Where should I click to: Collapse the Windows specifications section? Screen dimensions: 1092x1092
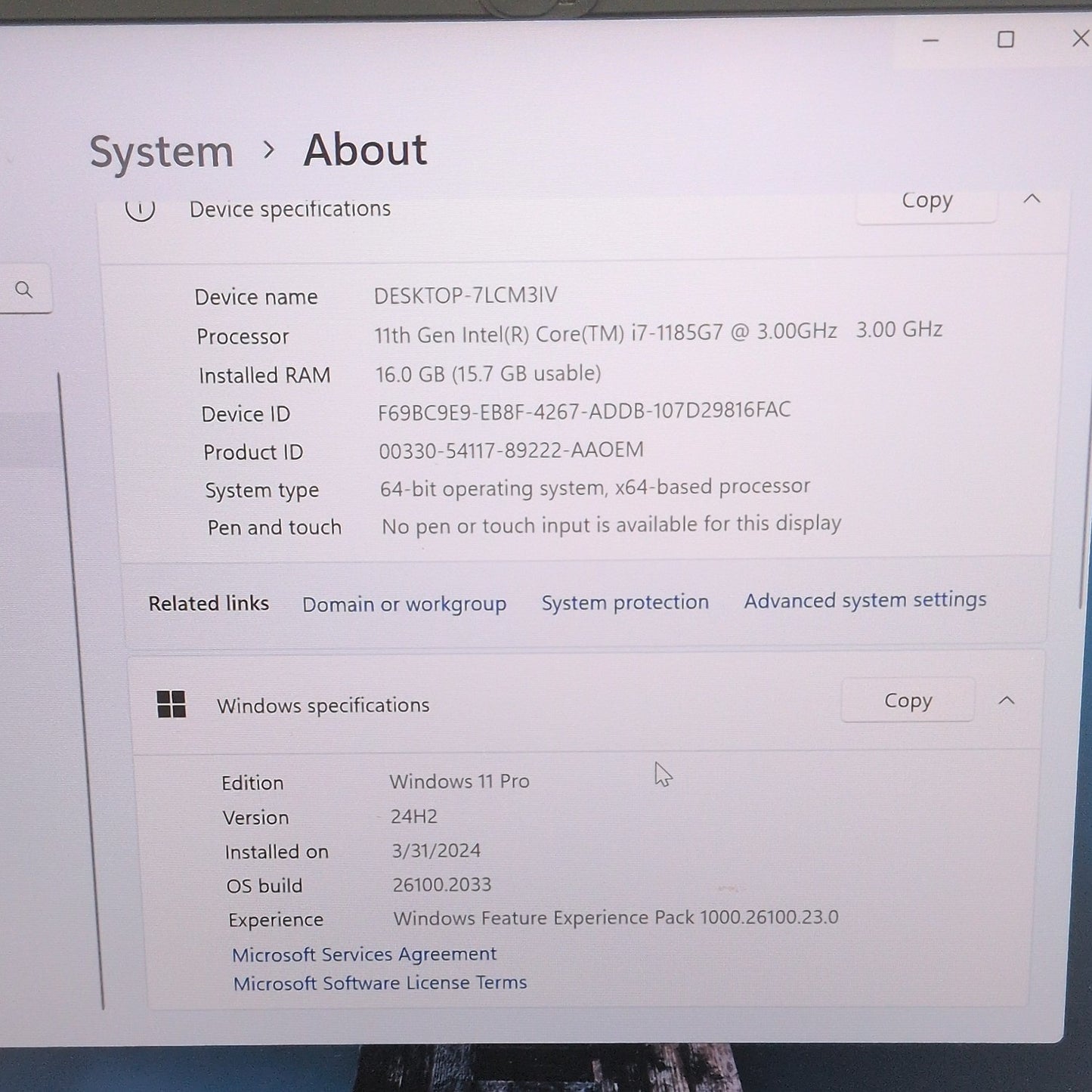click(1007, 701)
